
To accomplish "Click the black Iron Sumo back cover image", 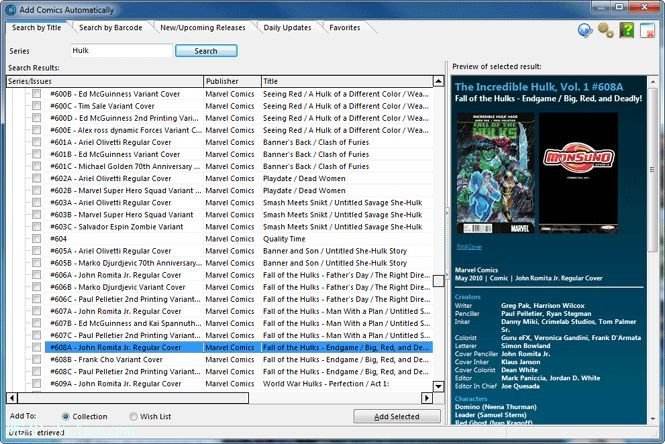I will point(578,173).
